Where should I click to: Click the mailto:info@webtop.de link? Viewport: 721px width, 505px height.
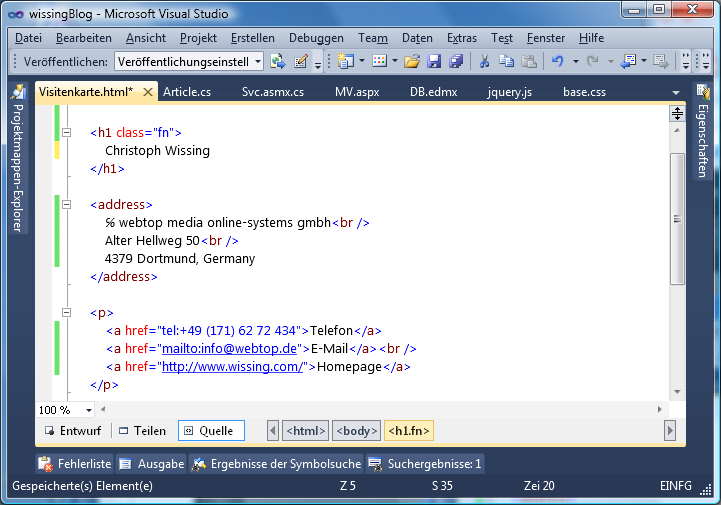pyautogui.click(x=229, y=349)
